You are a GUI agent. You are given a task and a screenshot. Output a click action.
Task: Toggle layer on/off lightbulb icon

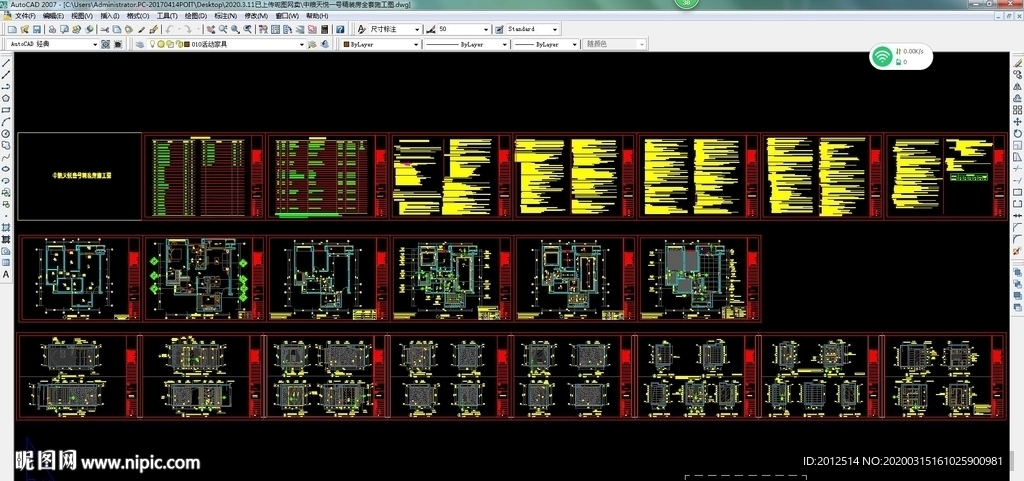tap(152, 45)
